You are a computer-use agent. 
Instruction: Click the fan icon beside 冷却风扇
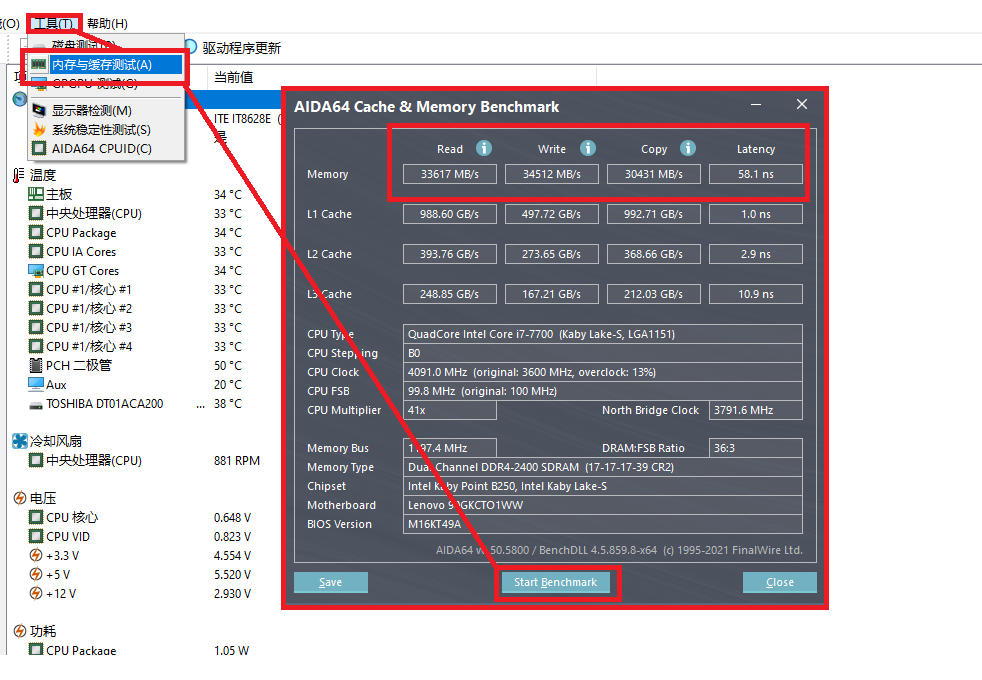tap(19, 441)
